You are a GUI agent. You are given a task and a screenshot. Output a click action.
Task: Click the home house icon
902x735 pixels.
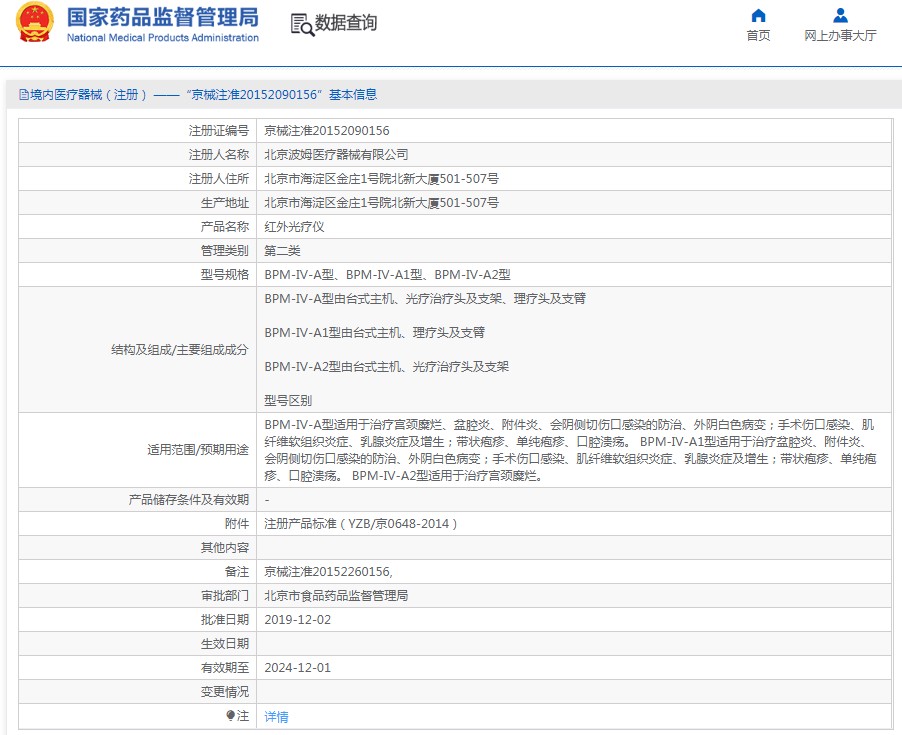(758, 15)
